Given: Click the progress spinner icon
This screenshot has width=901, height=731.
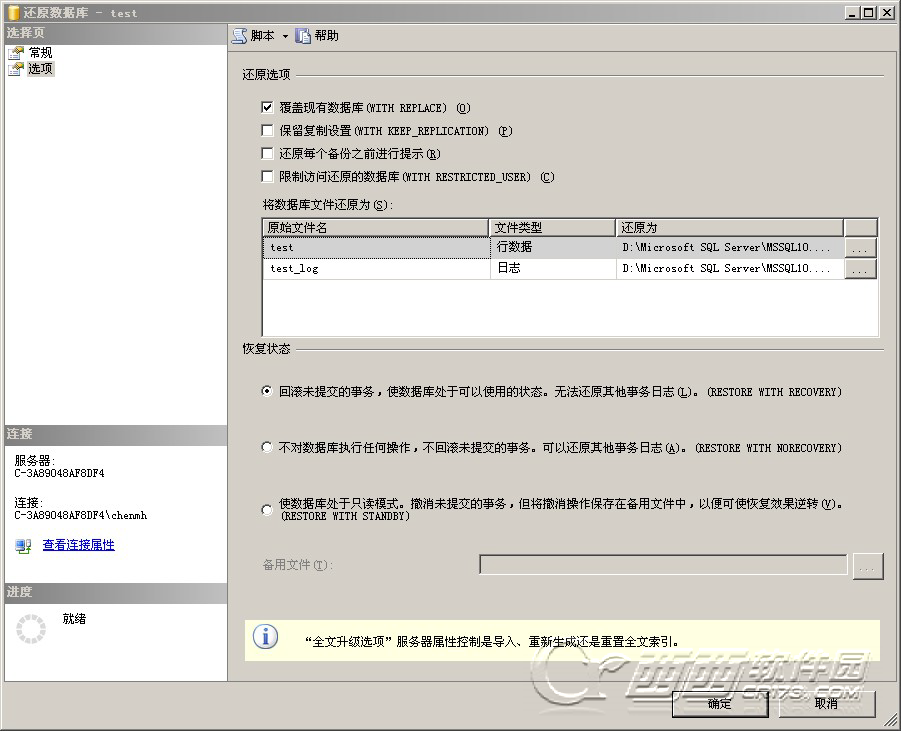Looking at the screenshot, I should click(x=31, y=629).
